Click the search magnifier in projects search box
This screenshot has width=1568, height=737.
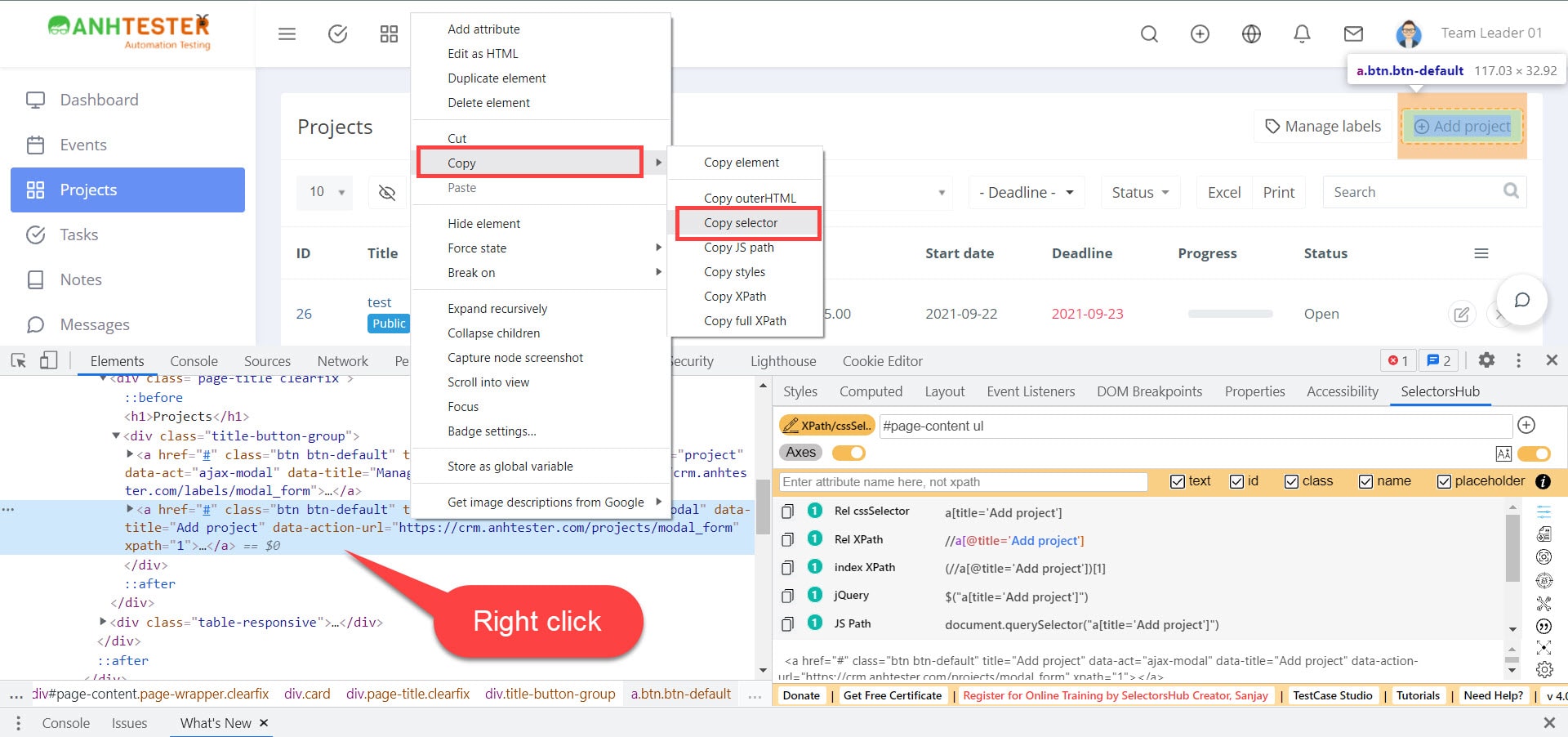(x=1511, y=191)
